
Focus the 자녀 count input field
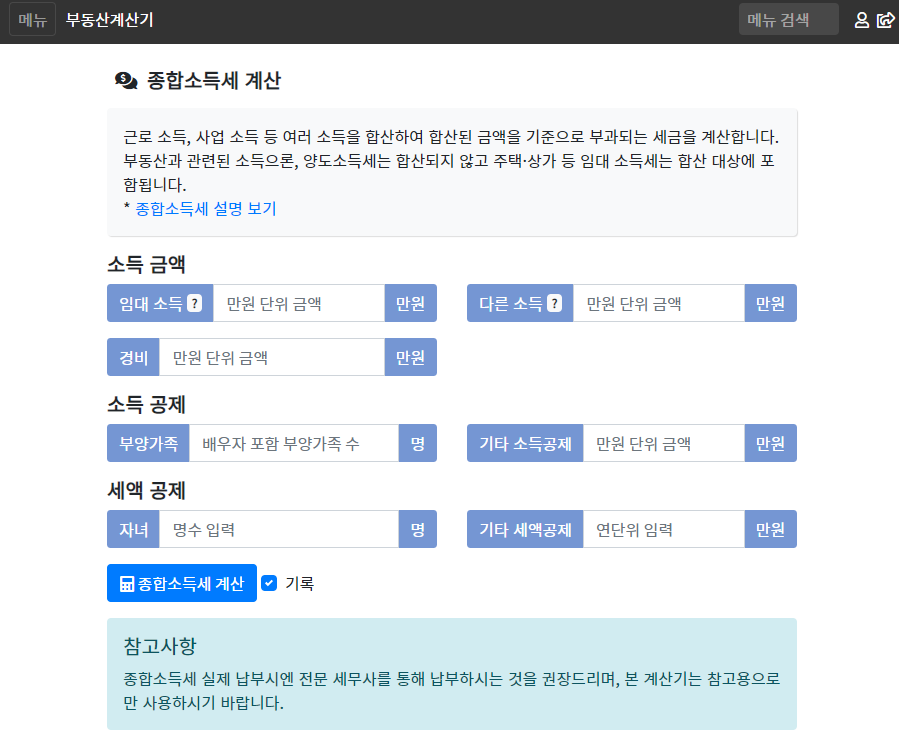click(x=279, y=529)
